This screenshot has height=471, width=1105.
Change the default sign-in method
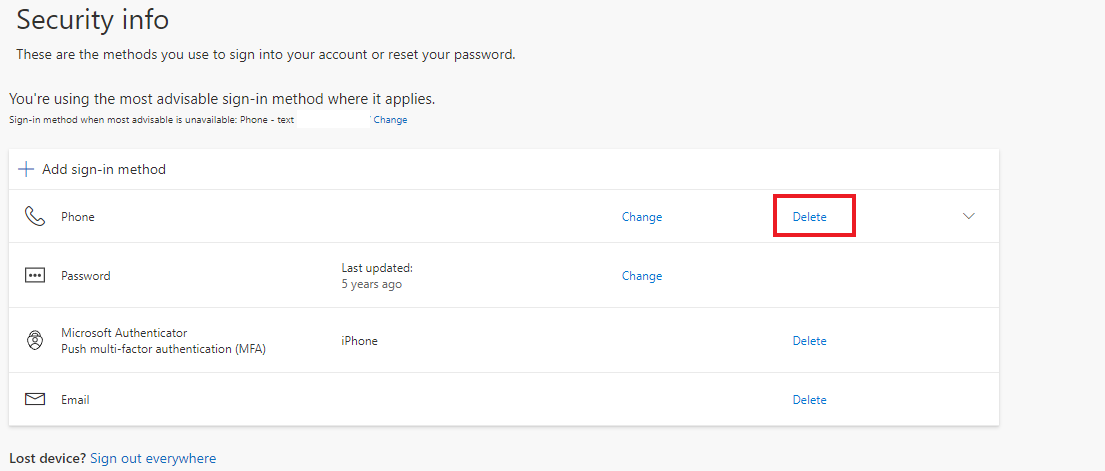(x=390, y=120)
